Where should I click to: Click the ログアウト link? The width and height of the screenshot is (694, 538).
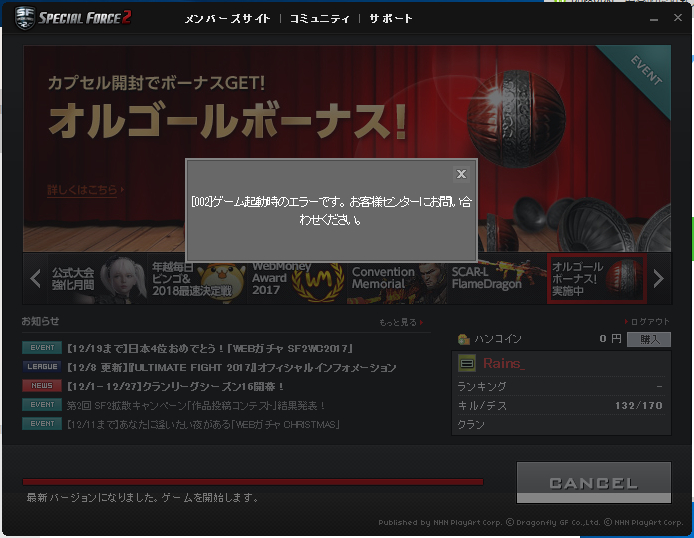click(x=647, y=322)
